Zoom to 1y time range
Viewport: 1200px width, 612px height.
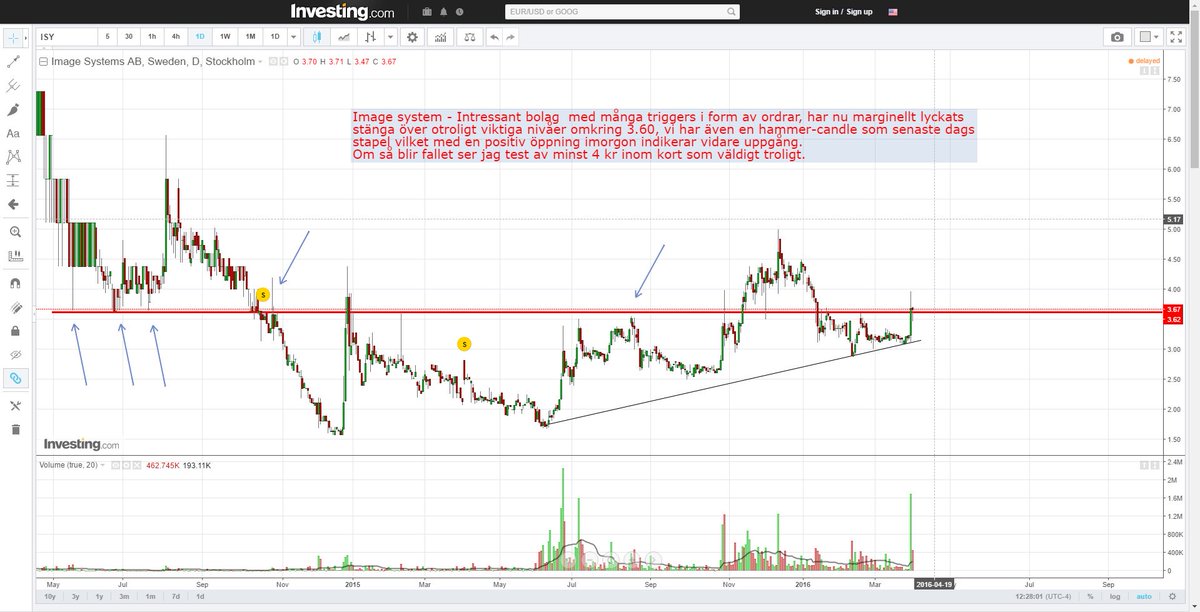[x=98, y=596]
